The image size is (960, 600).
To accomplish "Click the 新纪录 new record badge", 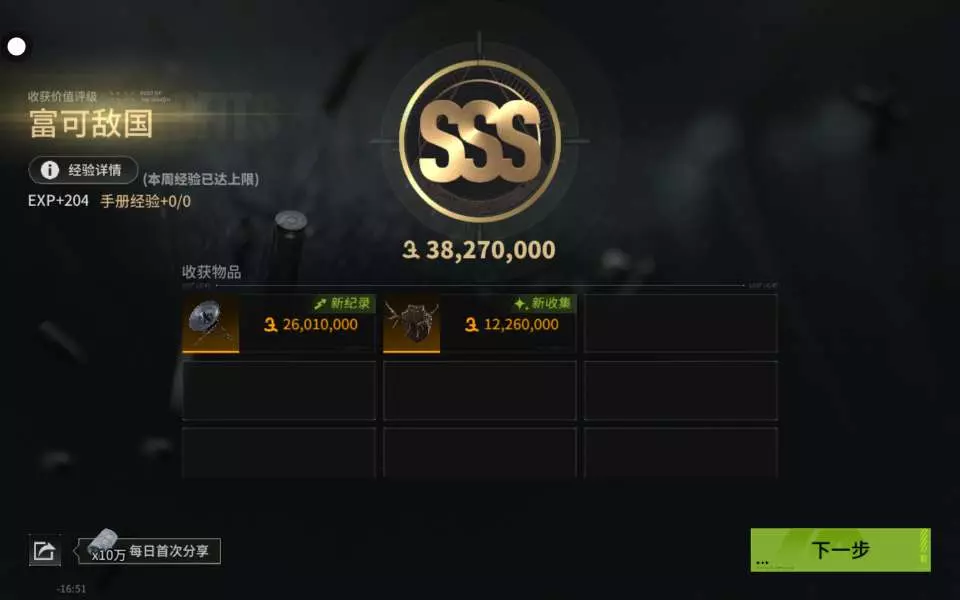I will [x=342, y=303].
